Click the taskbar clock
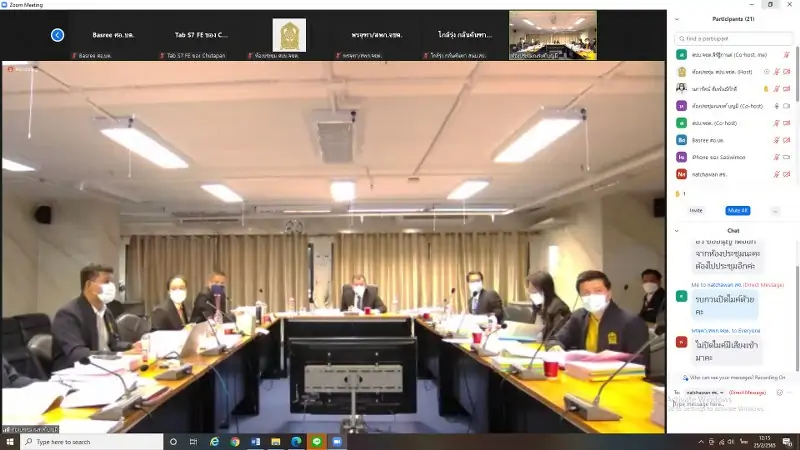The image size is (800, 450). coord(764,442)
